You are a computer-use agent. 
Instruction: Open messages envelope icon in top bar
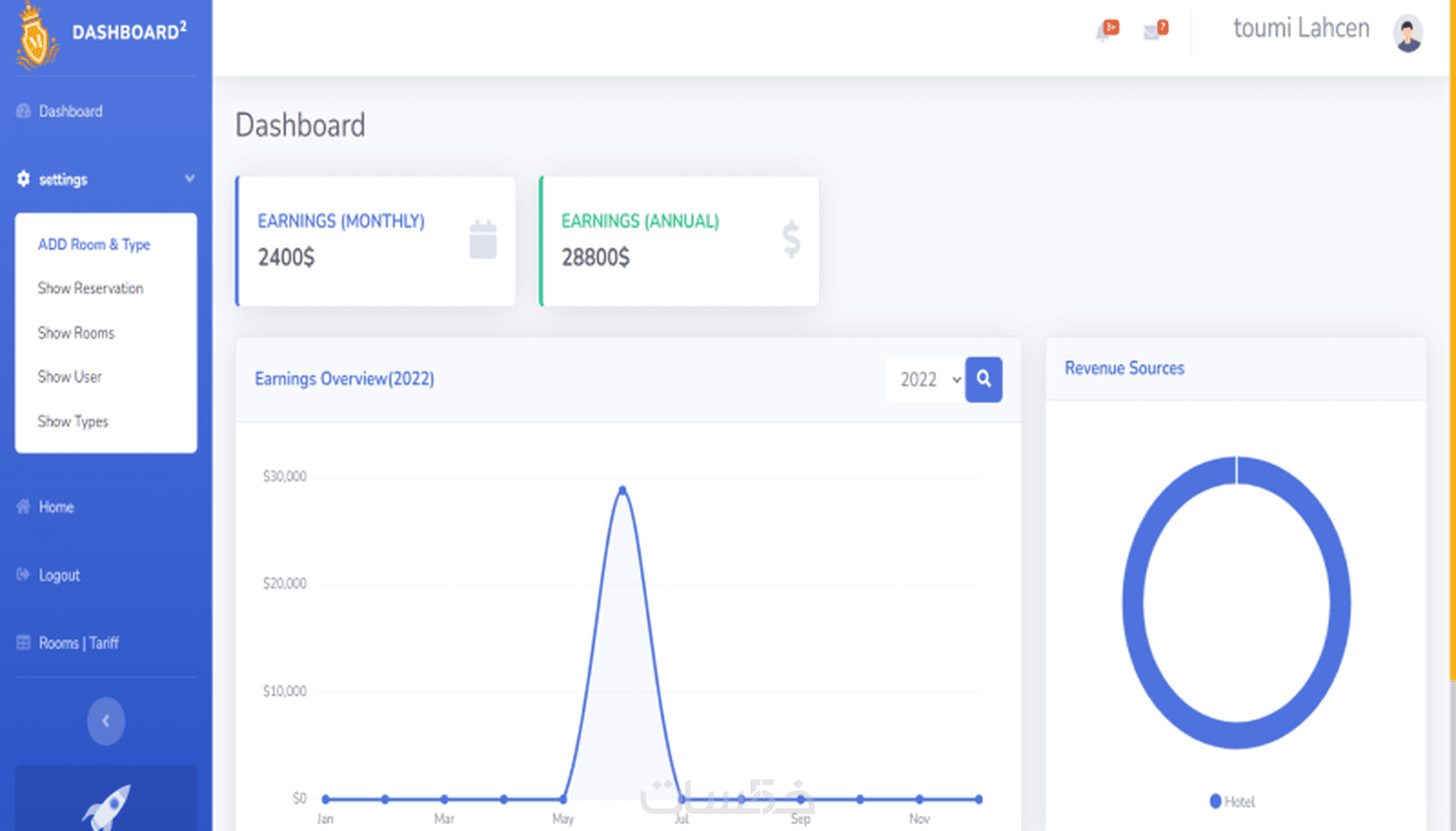click(x=1155, y=31)
